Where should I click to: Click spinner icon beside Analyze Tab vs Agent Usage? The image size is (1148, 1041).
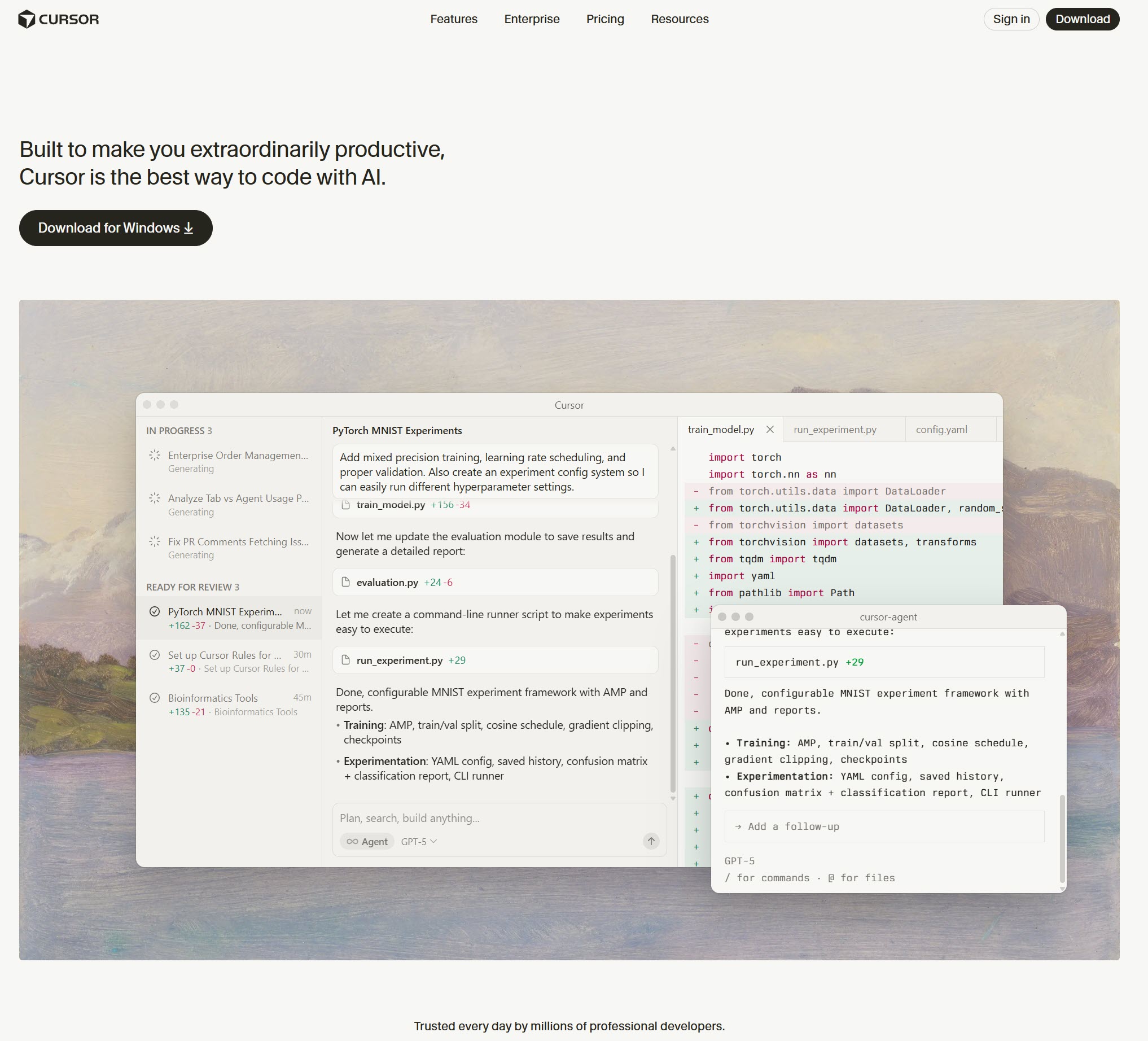(x=154, y=498)
